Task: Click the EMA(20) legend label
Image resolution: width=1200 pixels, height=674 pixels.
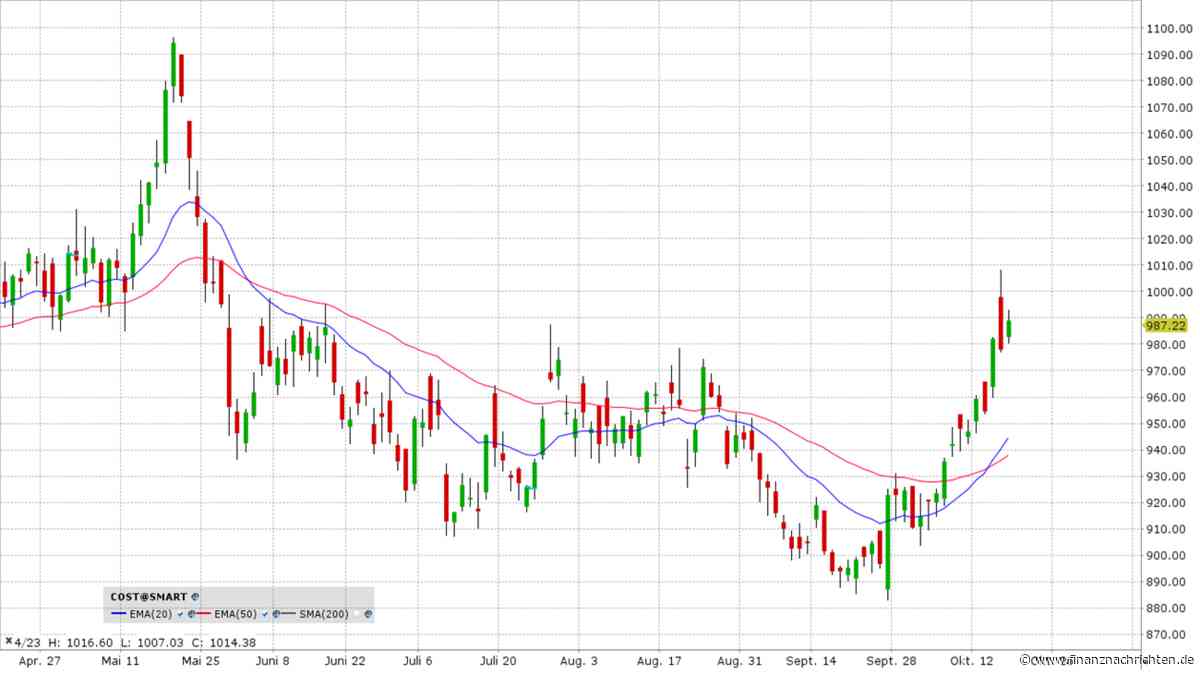Action: pyautogui.click(x=150, y=614)
